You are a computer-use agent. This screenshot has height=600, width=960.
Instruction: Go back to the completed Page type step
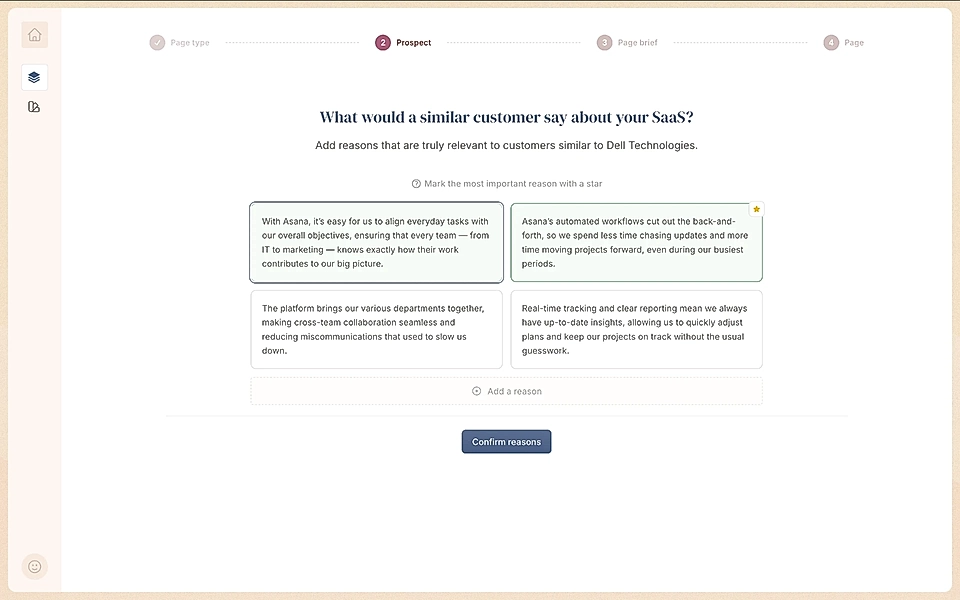pyautogui.click(x=180, y=42)
